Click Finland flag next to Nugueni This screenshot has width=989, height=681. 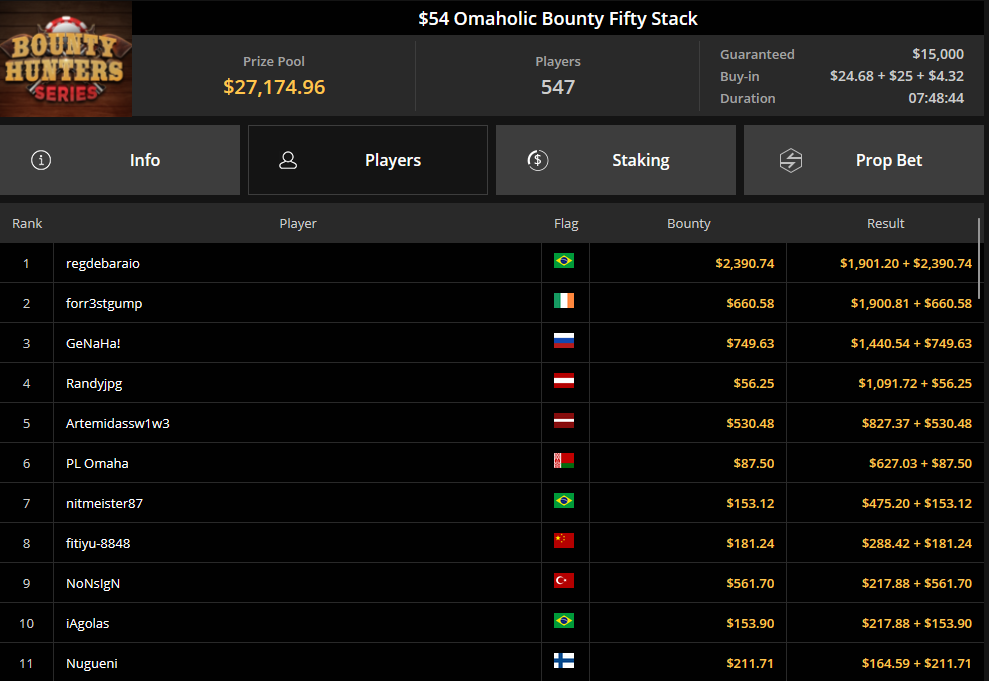[x=564, y=660]
